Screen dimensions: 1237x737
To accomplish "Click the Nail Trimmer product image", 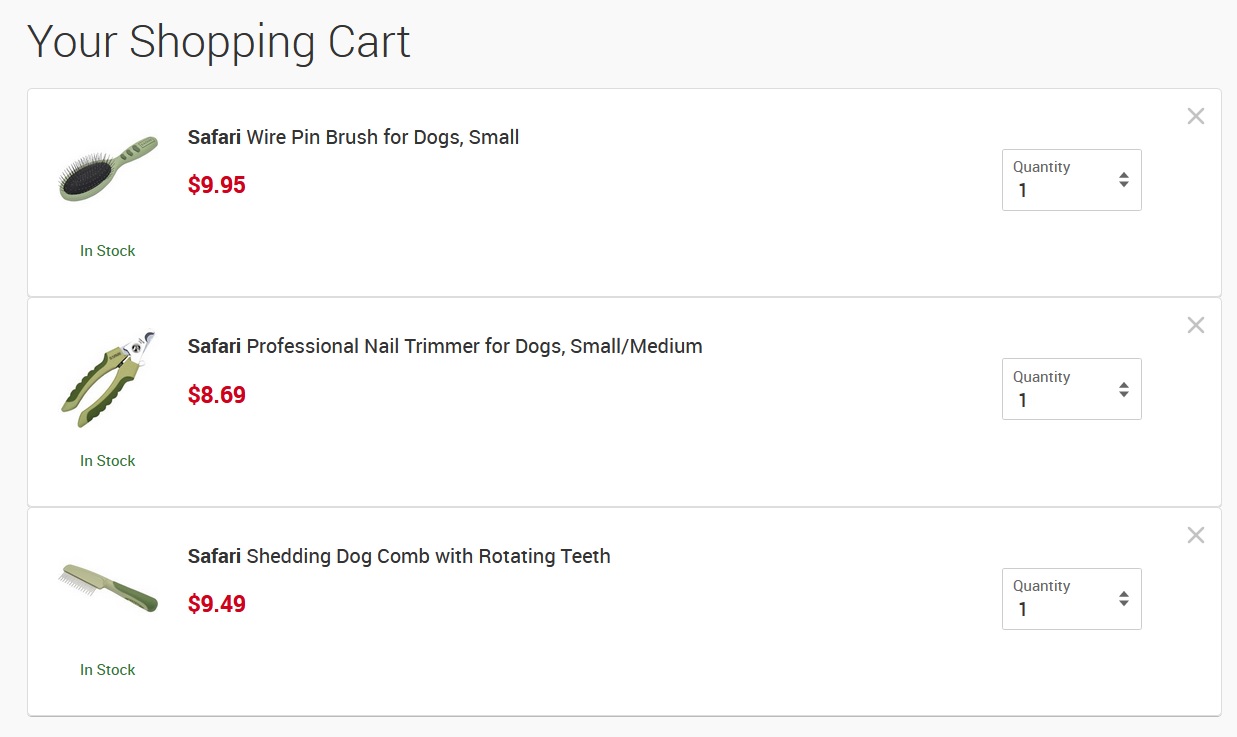I will 108,378.
